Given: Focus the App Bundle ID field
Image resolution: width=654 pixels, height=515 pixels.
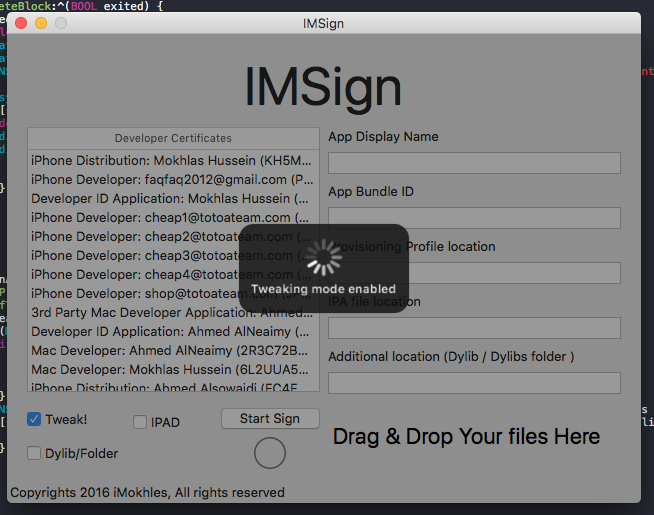Looking at the screenshot, I should coord(474,218).
